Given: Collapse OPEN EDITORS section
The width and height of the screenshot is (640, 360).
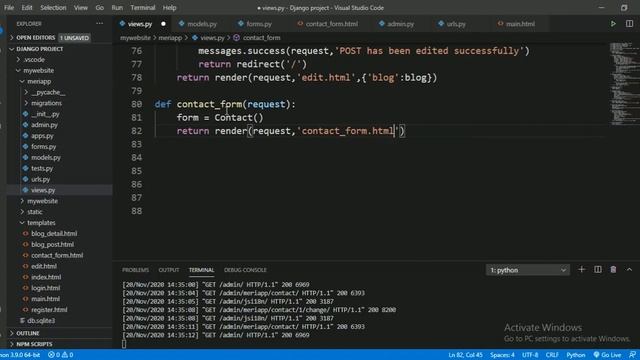Looking at the screenshot, I should tap(36, 38).
